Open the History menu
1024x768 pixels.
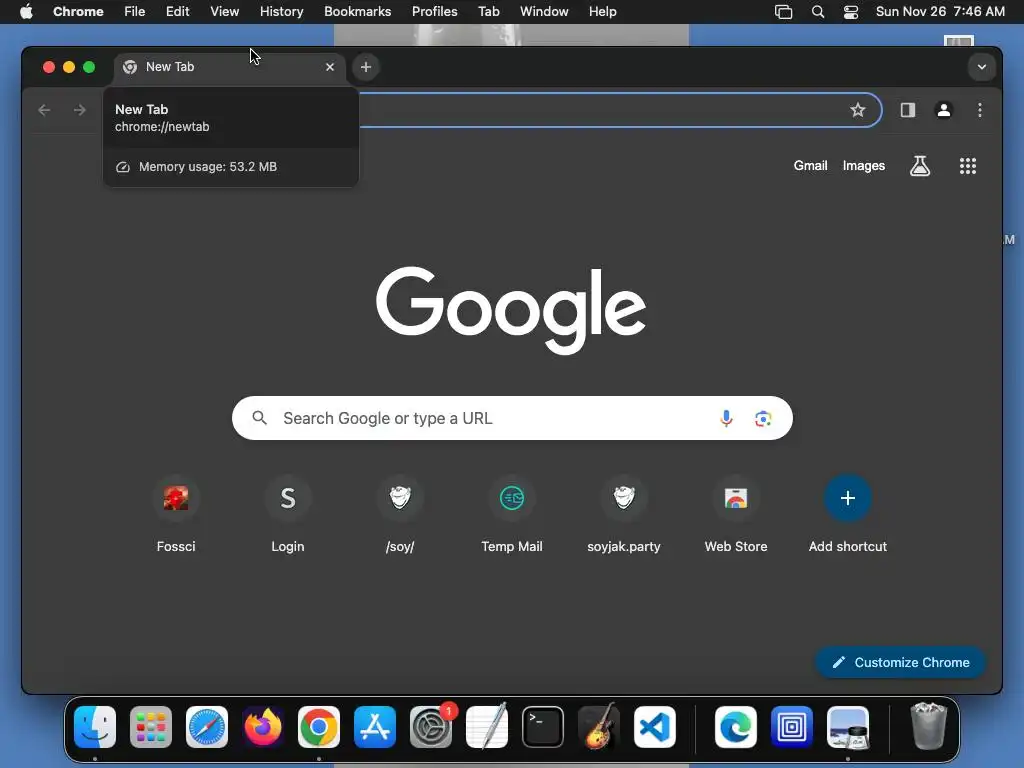tap(281, 12)
